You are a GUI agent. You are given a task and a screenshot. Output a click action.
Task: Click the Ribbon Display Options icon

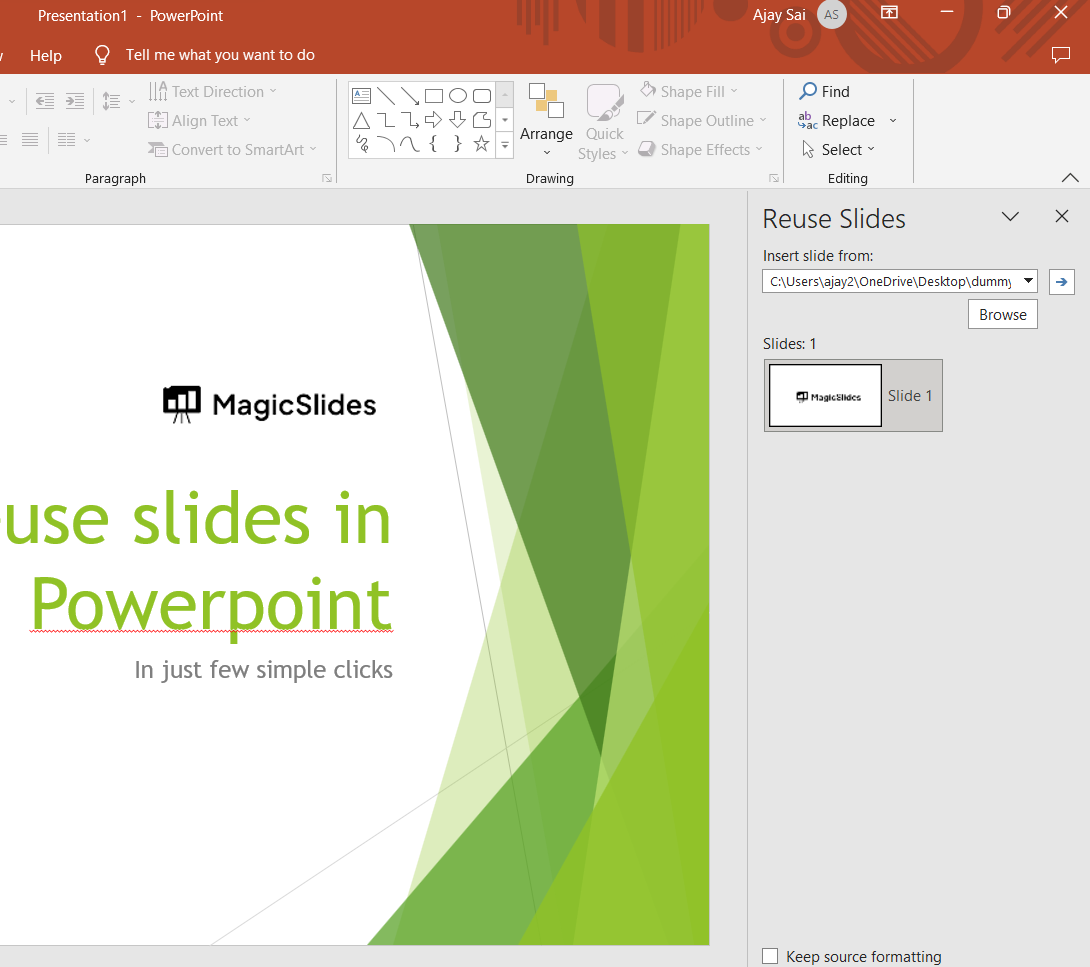pyautogui.click(x=889, y=13)
